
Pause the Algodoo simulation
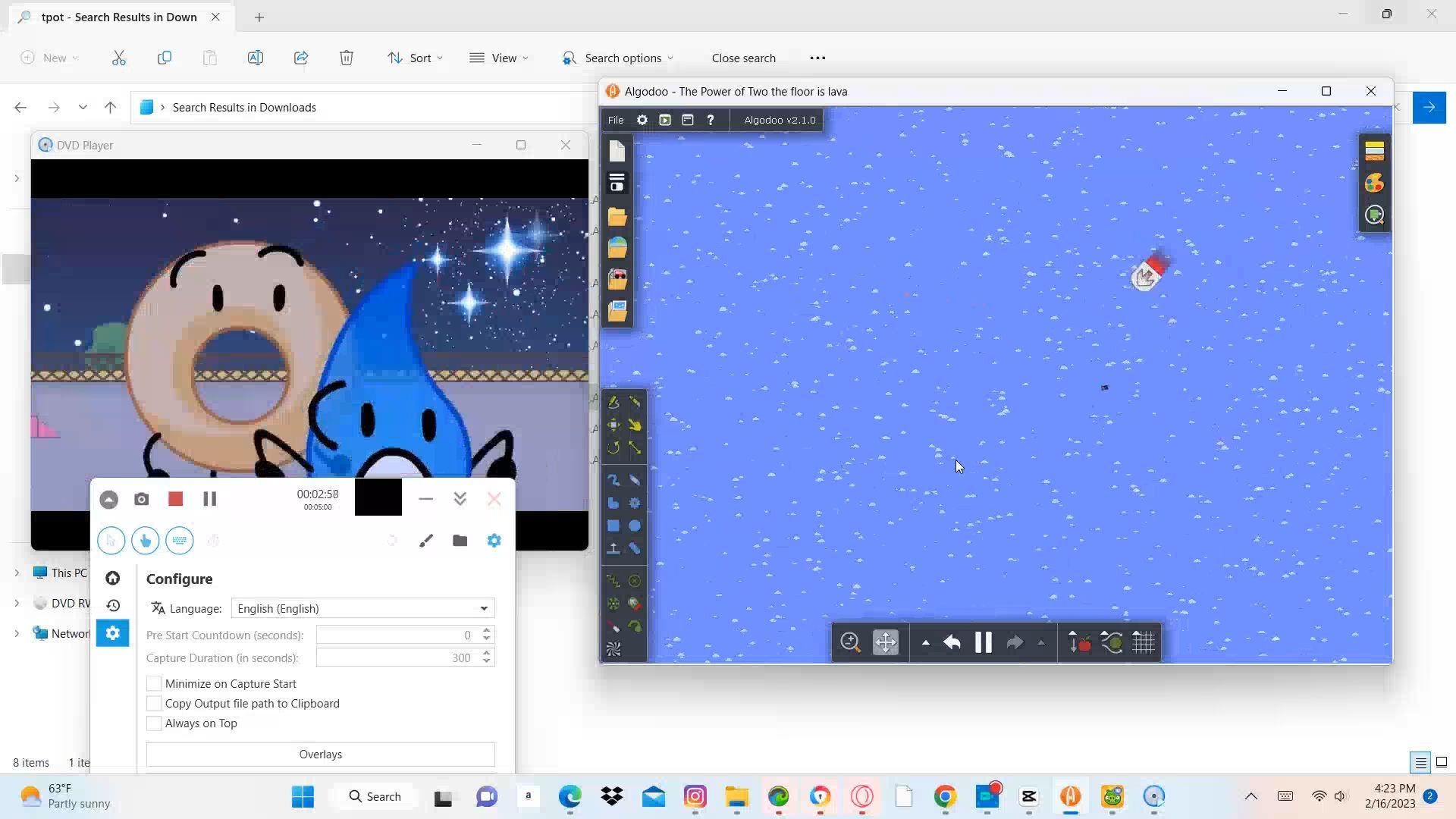(x=983, y=643)
